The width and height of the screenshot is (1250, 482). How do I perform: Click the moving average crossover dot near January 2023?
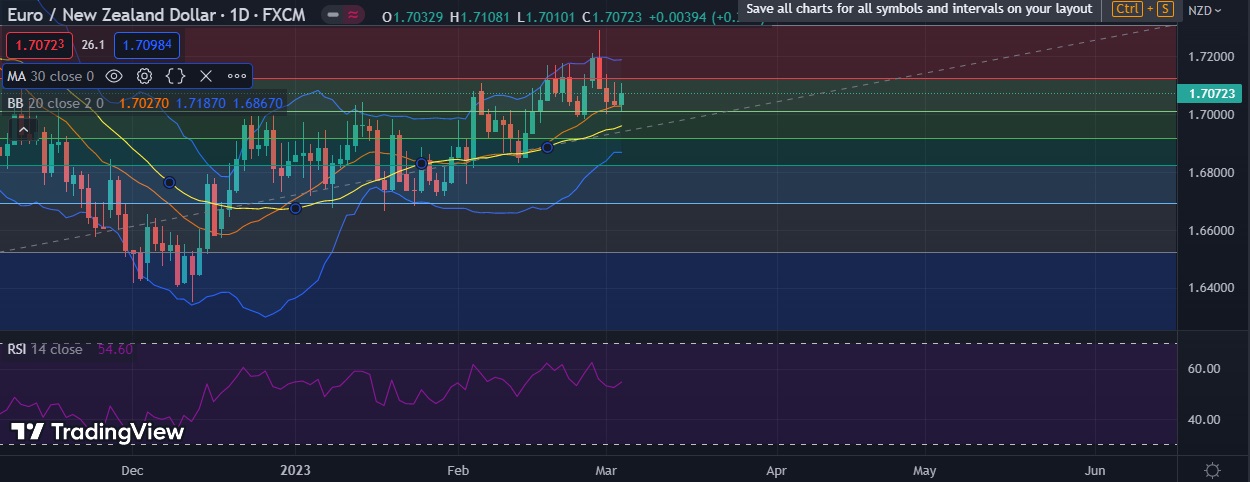point(295,208)
